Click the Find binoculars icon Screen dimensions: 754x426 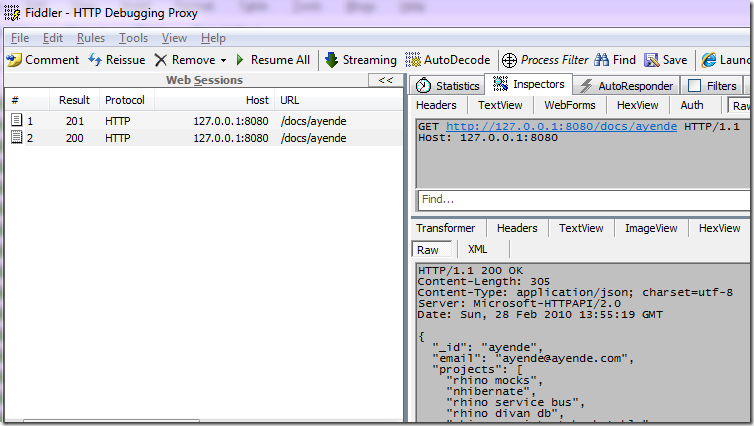(x=601, y=60)
